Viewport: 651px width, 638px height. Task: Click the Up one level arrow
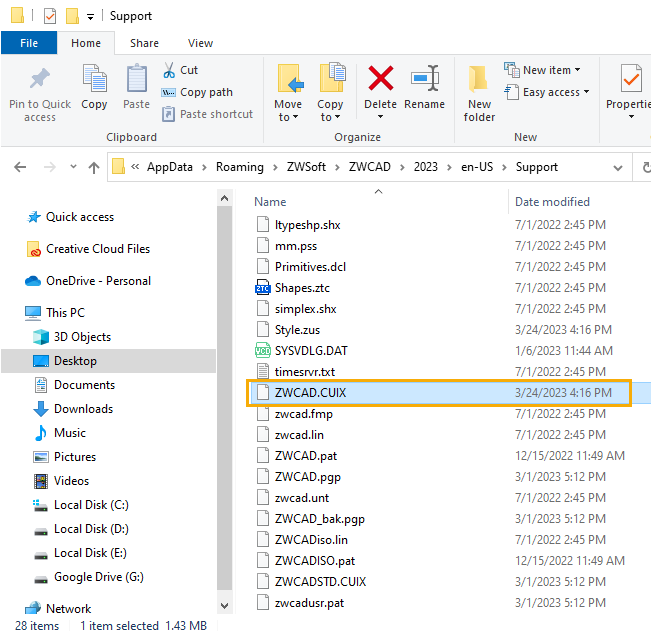pyautogui.click(x=94, y=167)
